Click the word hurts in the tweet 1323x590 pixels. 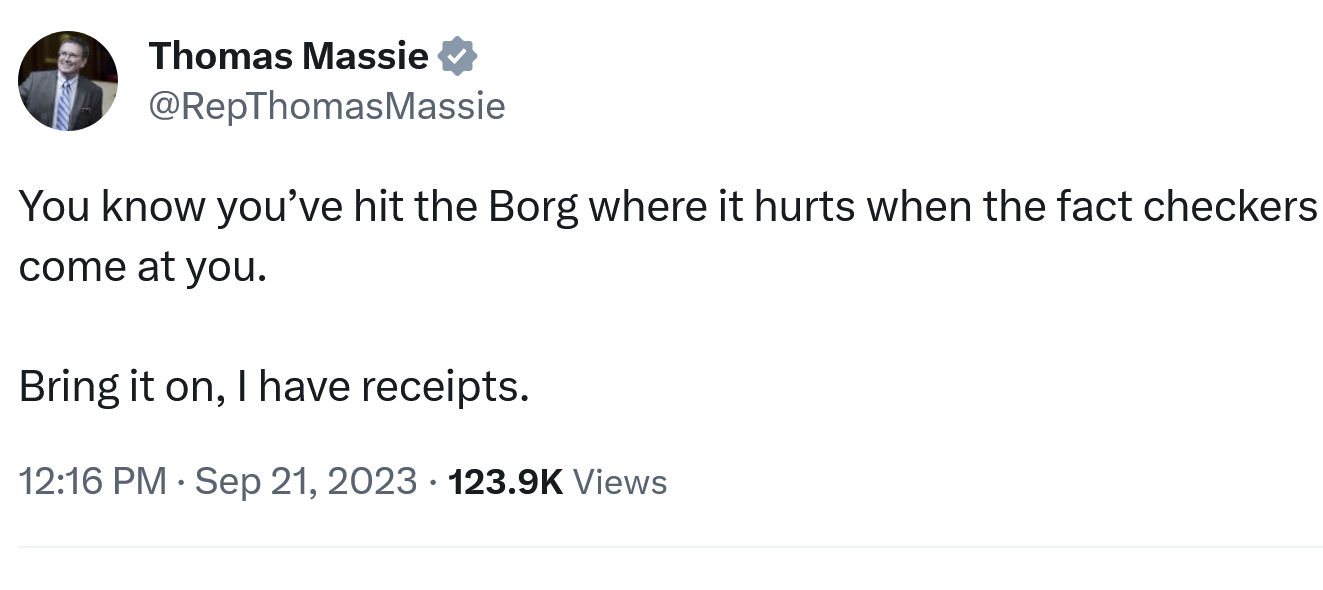tap(805, 207)
